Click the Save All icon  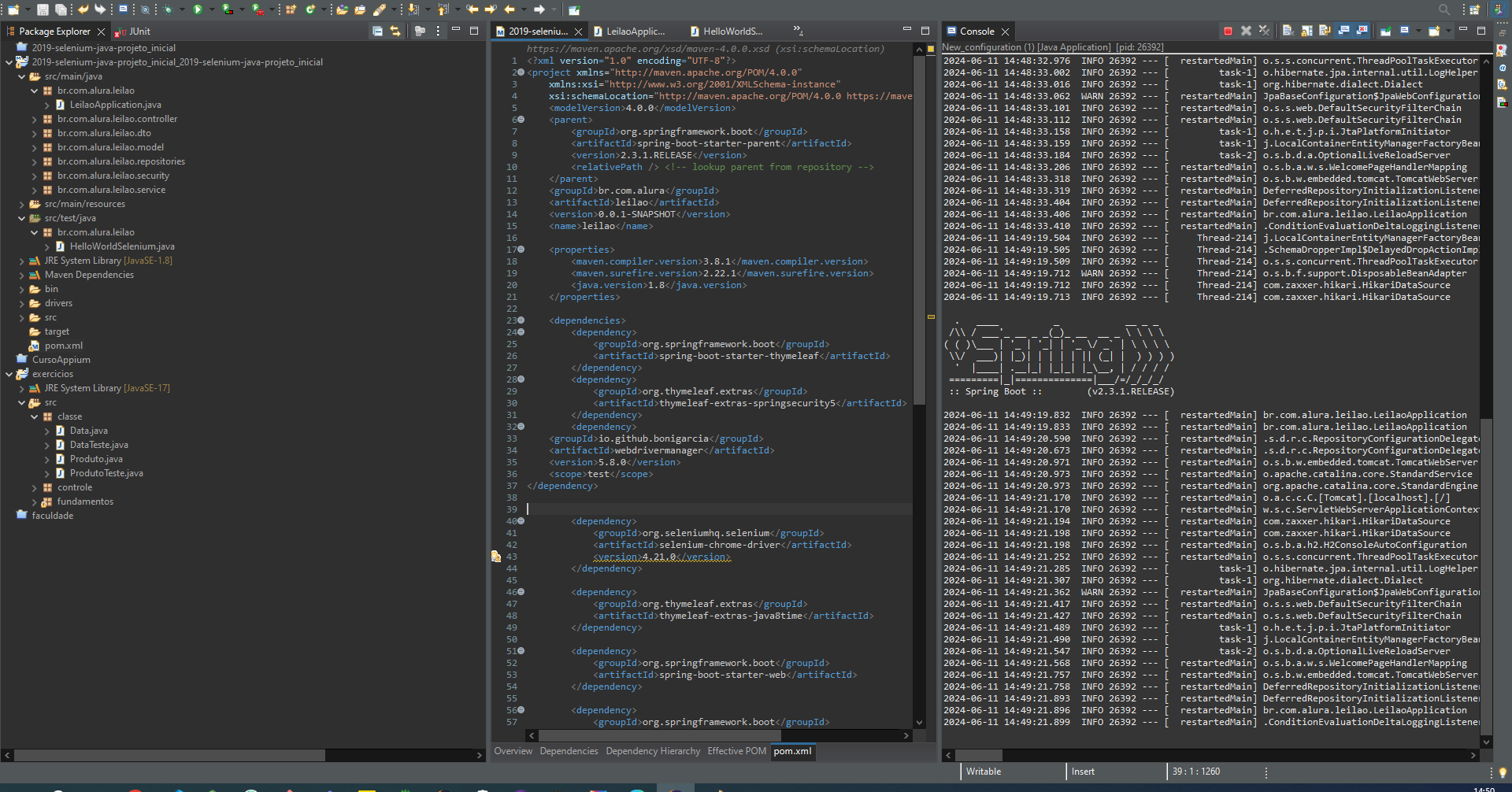point(61,9)
